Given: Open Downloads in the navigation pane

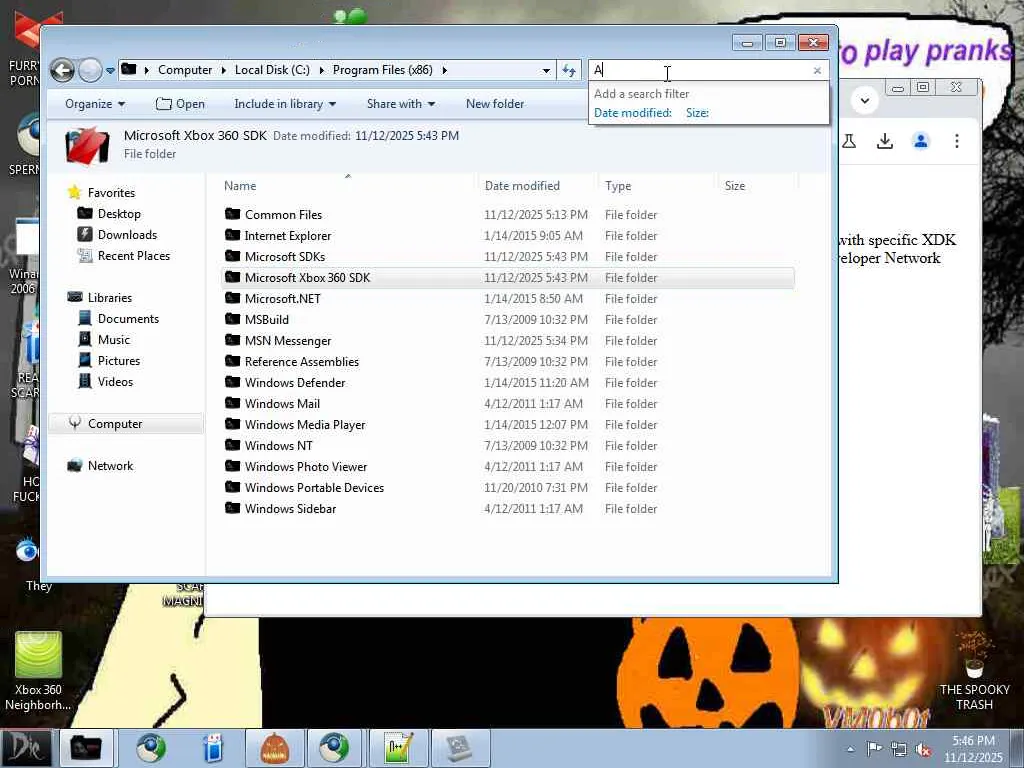Looking at the screenshot, I should click(x=127, y=234).
